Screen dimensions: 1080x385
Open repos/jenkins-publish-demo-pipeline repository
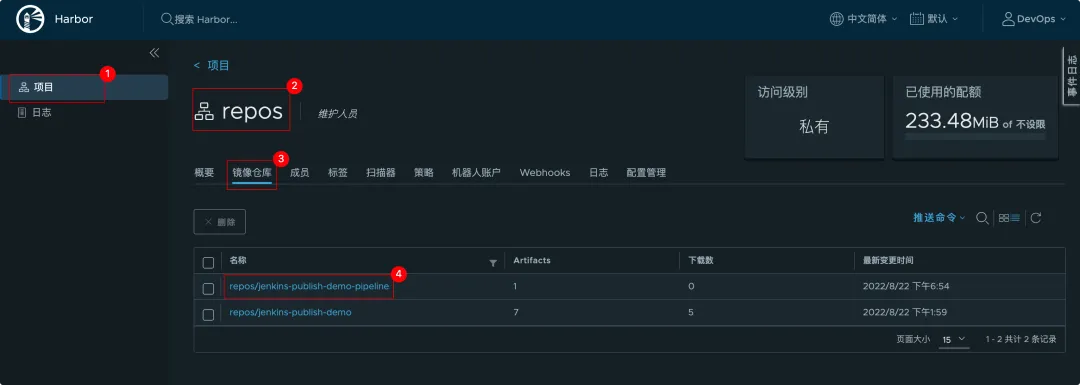[309, 286]
